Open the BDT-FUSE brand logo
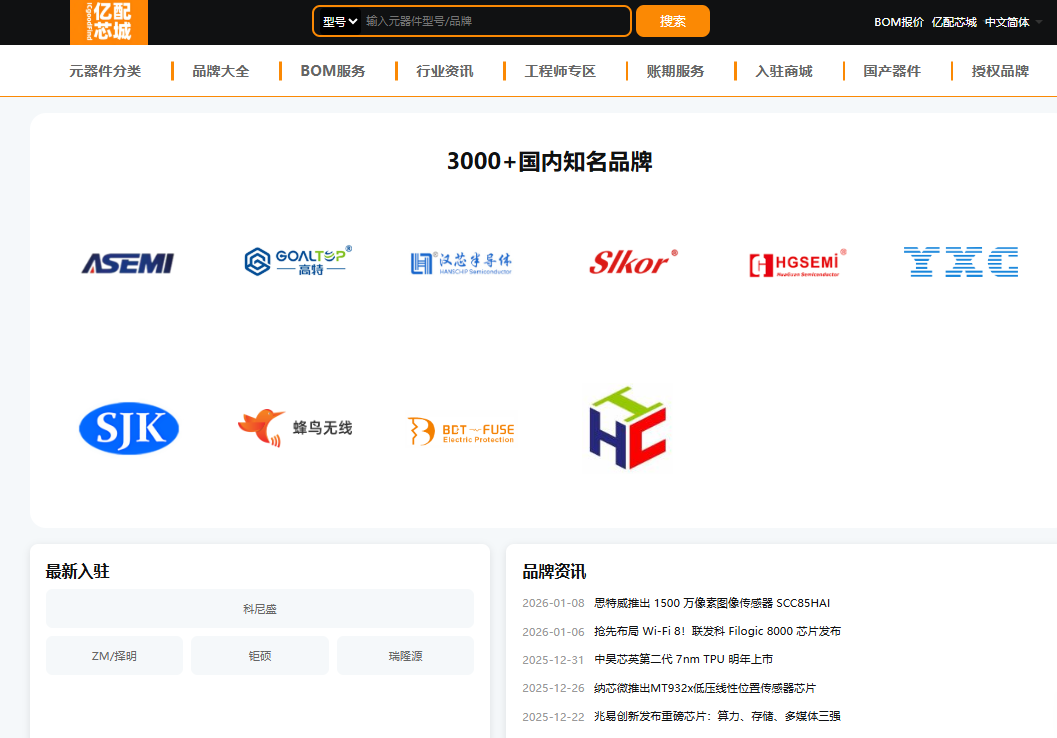Image resolution: width=1057 pixels, height=738 pixels. coord(461,431)
